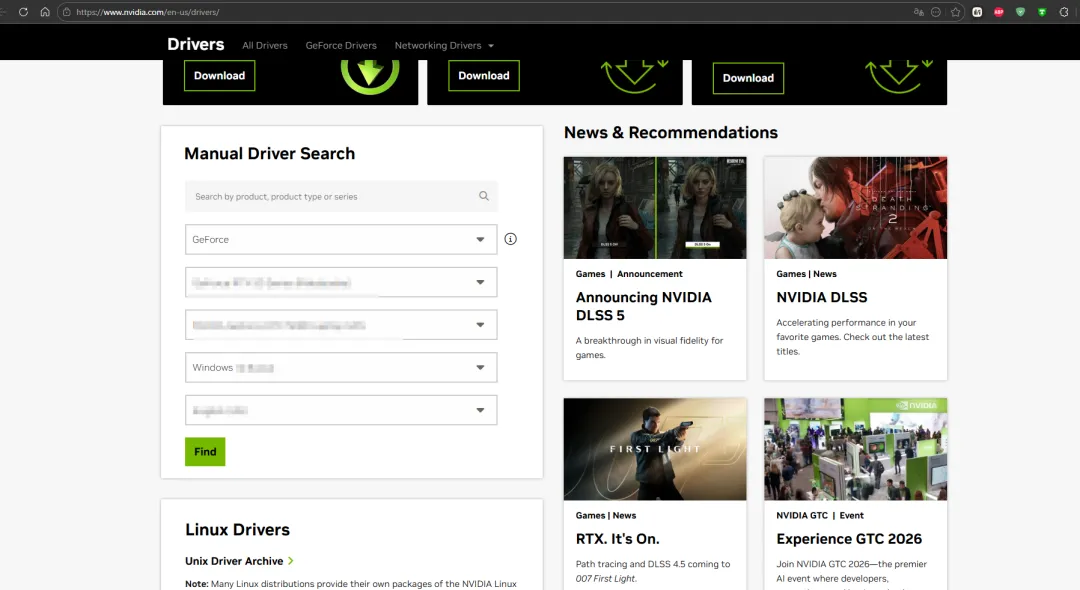The width and height of the screenshot is (1080, 590).
Task: Reload the page with the refresh icon
Action: 23,12
